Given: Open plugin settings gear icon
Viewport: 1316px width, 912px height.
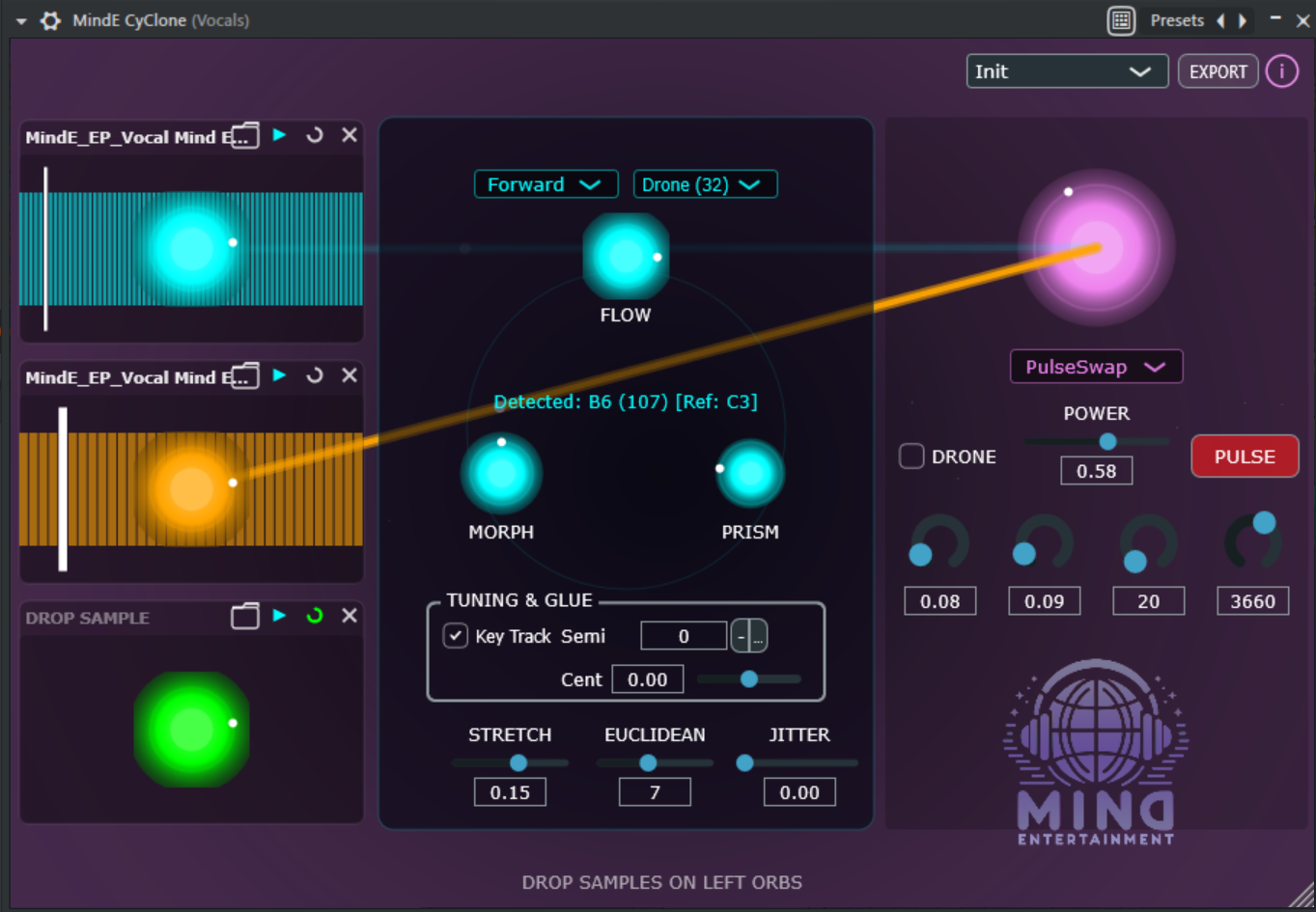Looking at the screenshot, I should click(50, 20).
